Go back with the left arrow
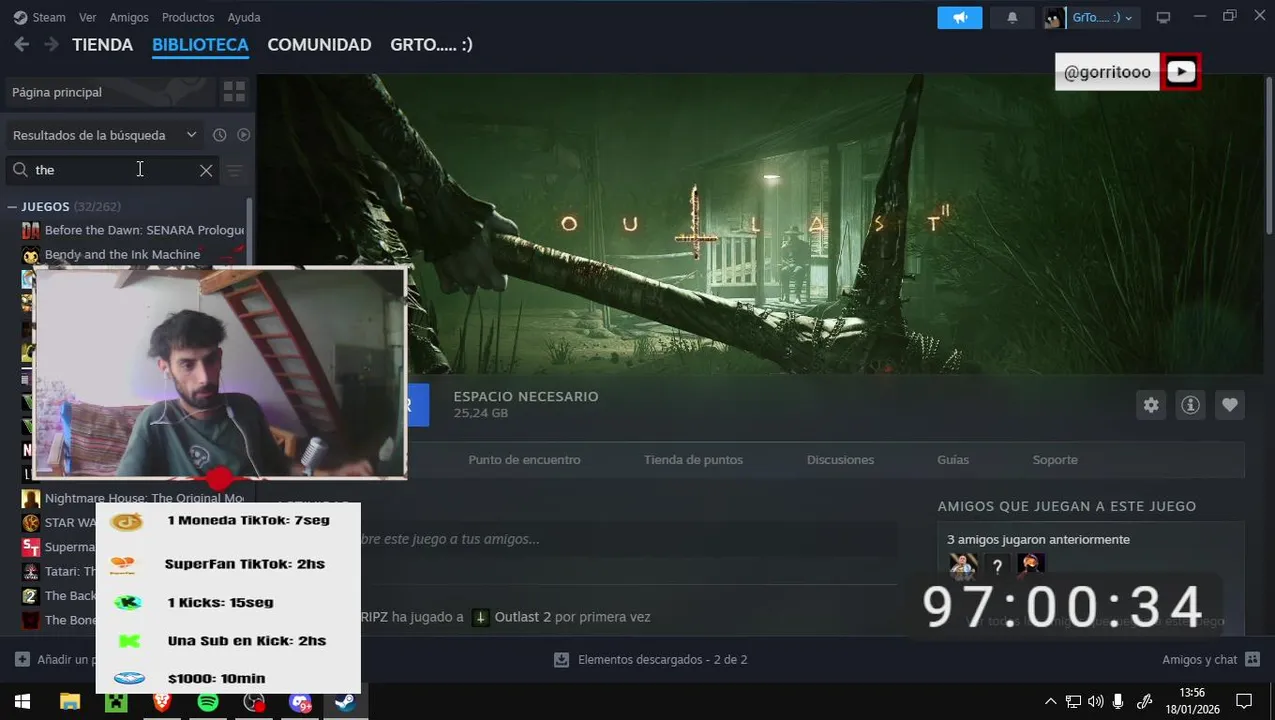1275x720 pixels. [21, 44]
